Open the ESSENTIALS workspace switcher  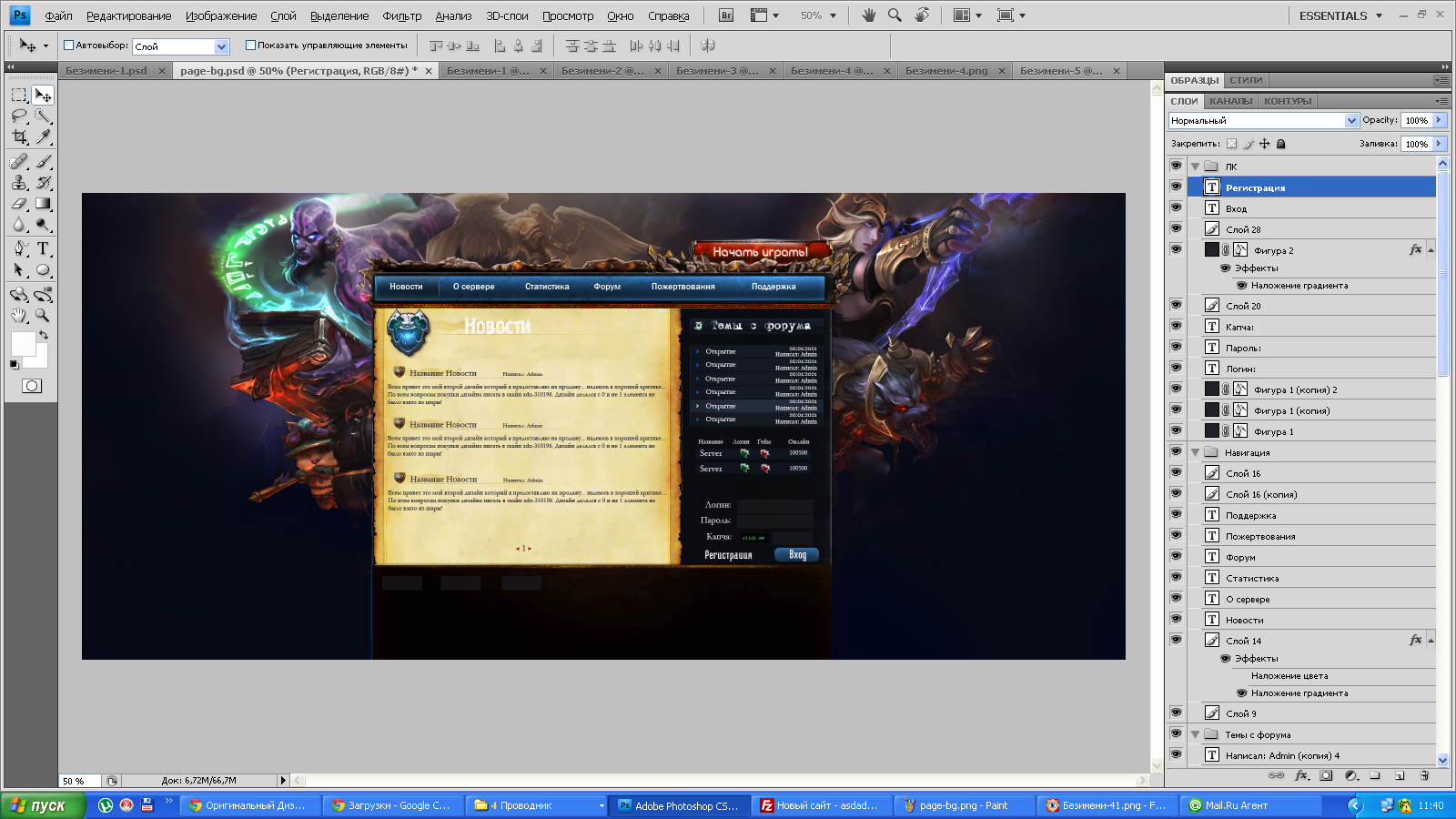1340,15
